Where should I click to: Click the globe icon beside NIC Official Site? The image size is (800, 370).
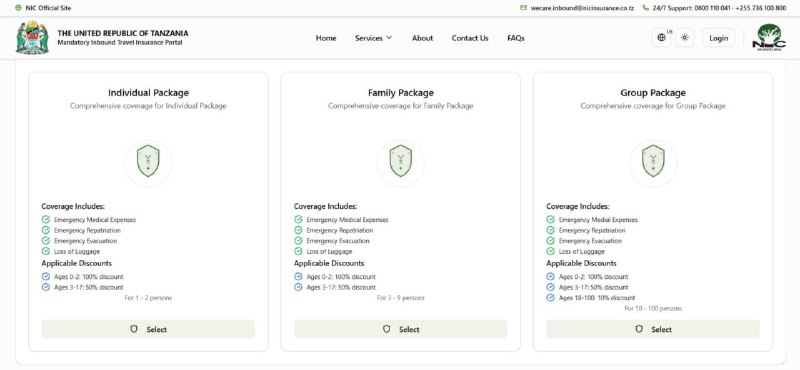pyautogui.click(x=19, y=8)
